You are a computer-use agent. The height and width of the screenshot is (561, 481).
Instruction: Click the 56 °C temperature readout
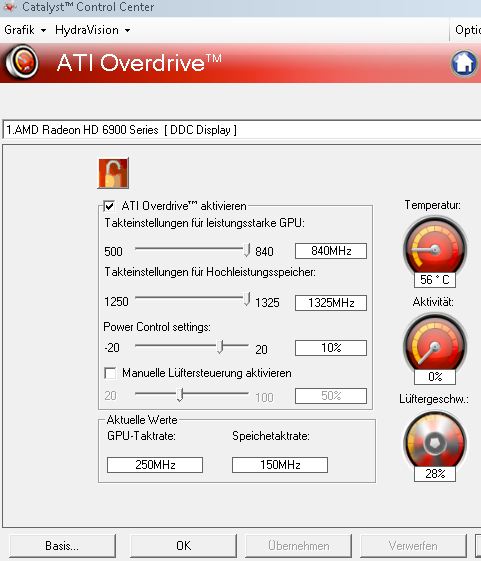[435, 280]
